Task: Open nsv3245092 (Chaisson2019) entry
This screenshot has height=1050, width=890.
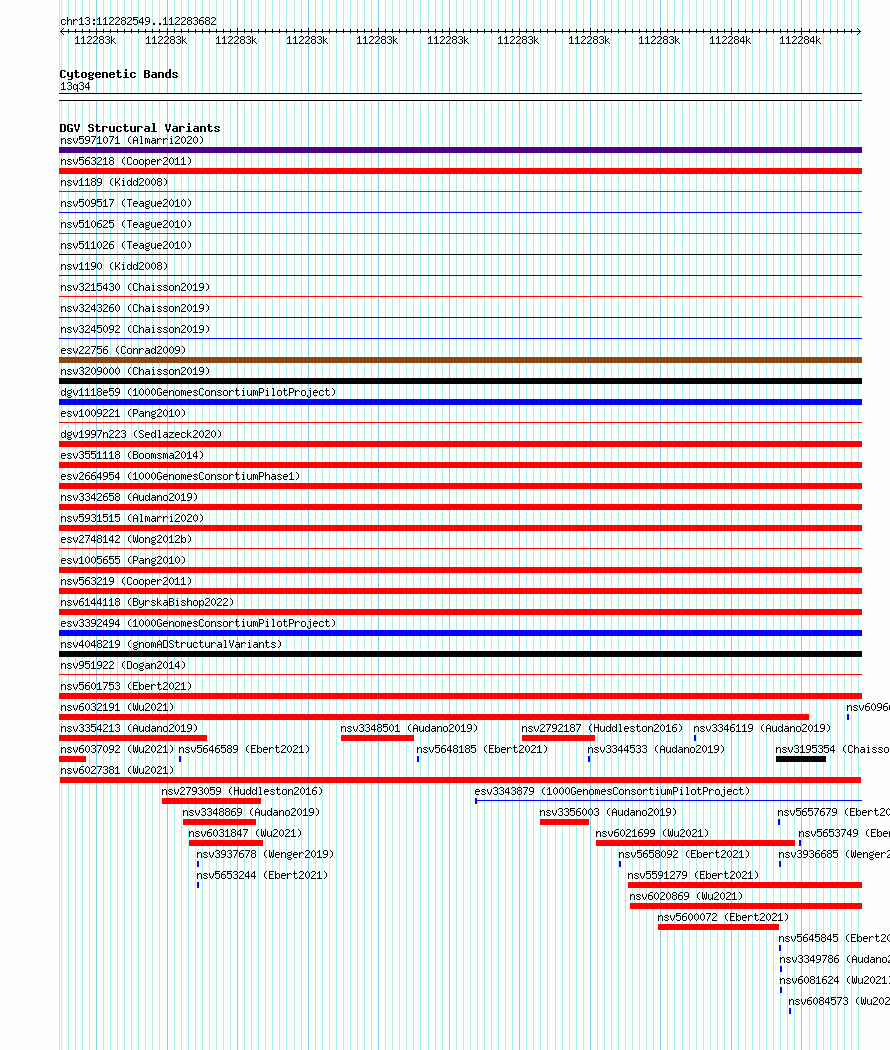Action: 135,329
